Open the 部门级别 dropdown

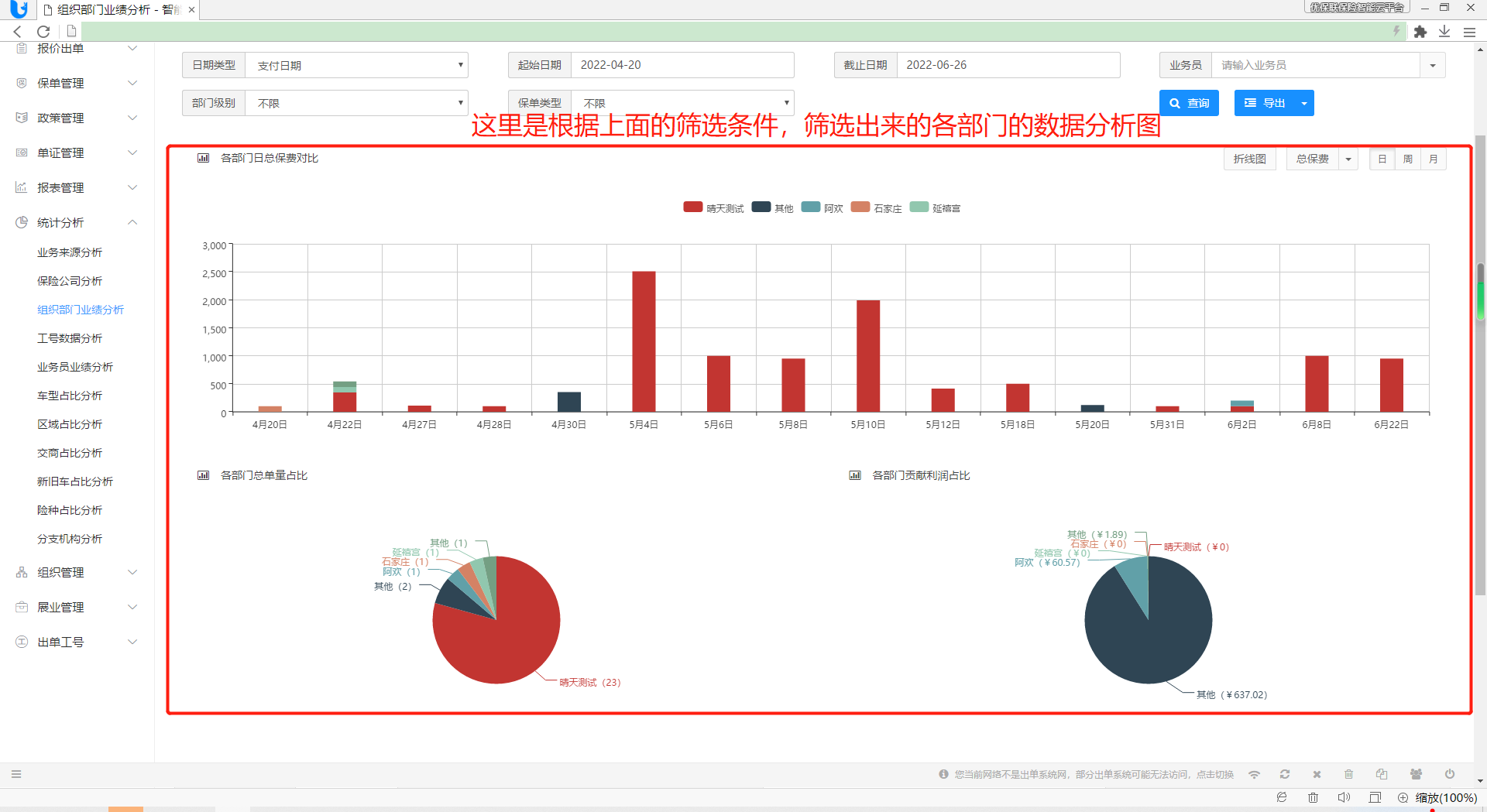coord(356,103)
